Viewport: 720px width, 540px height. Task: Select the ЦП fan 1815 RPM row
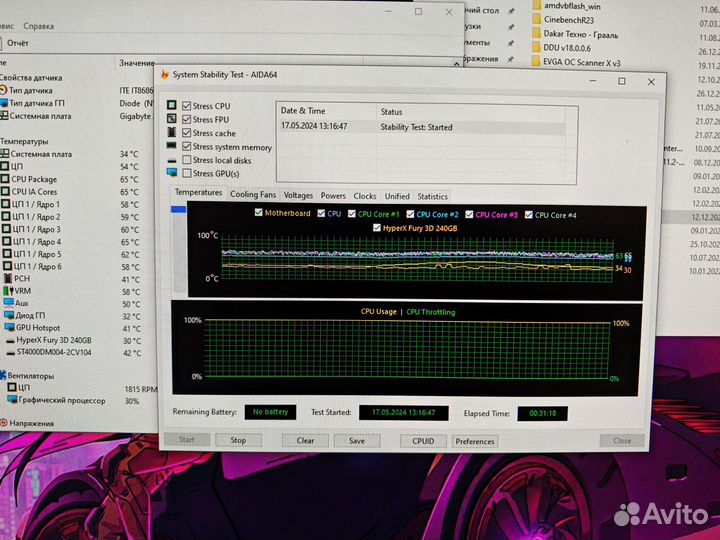click(x=78, y=388)
